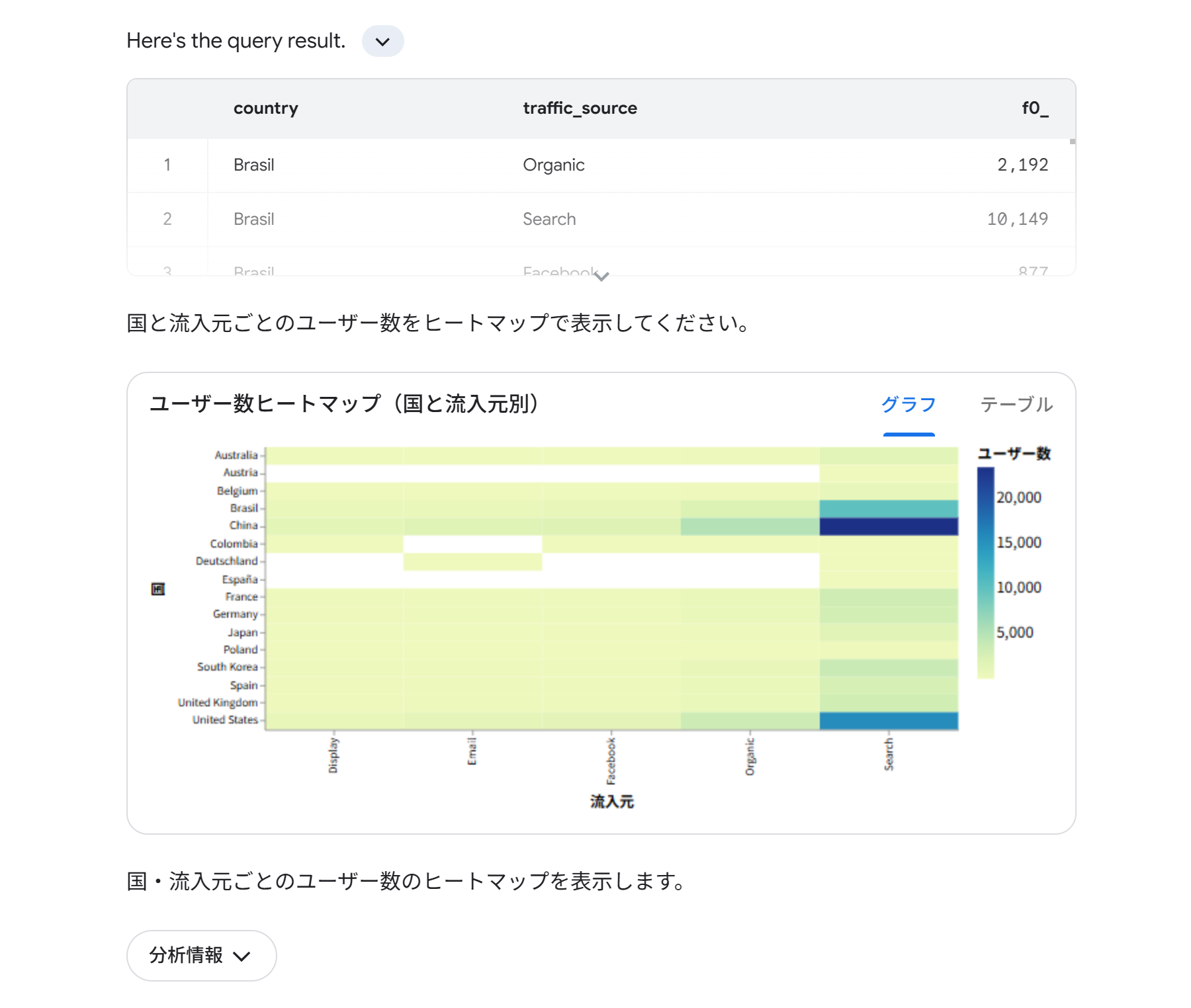
Task: Collapse the query result section chevron
Action: (x=382, y=41)
